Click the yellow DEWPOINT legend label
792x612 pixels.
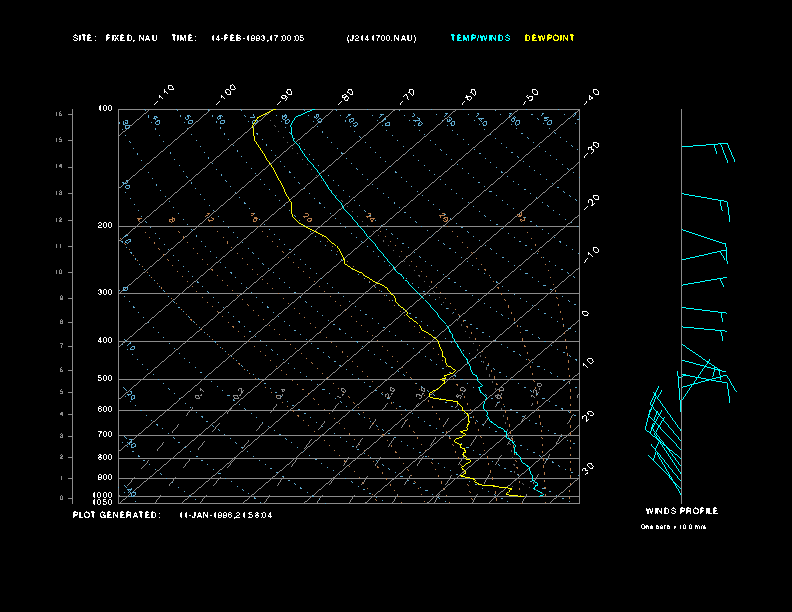point(549,38)
